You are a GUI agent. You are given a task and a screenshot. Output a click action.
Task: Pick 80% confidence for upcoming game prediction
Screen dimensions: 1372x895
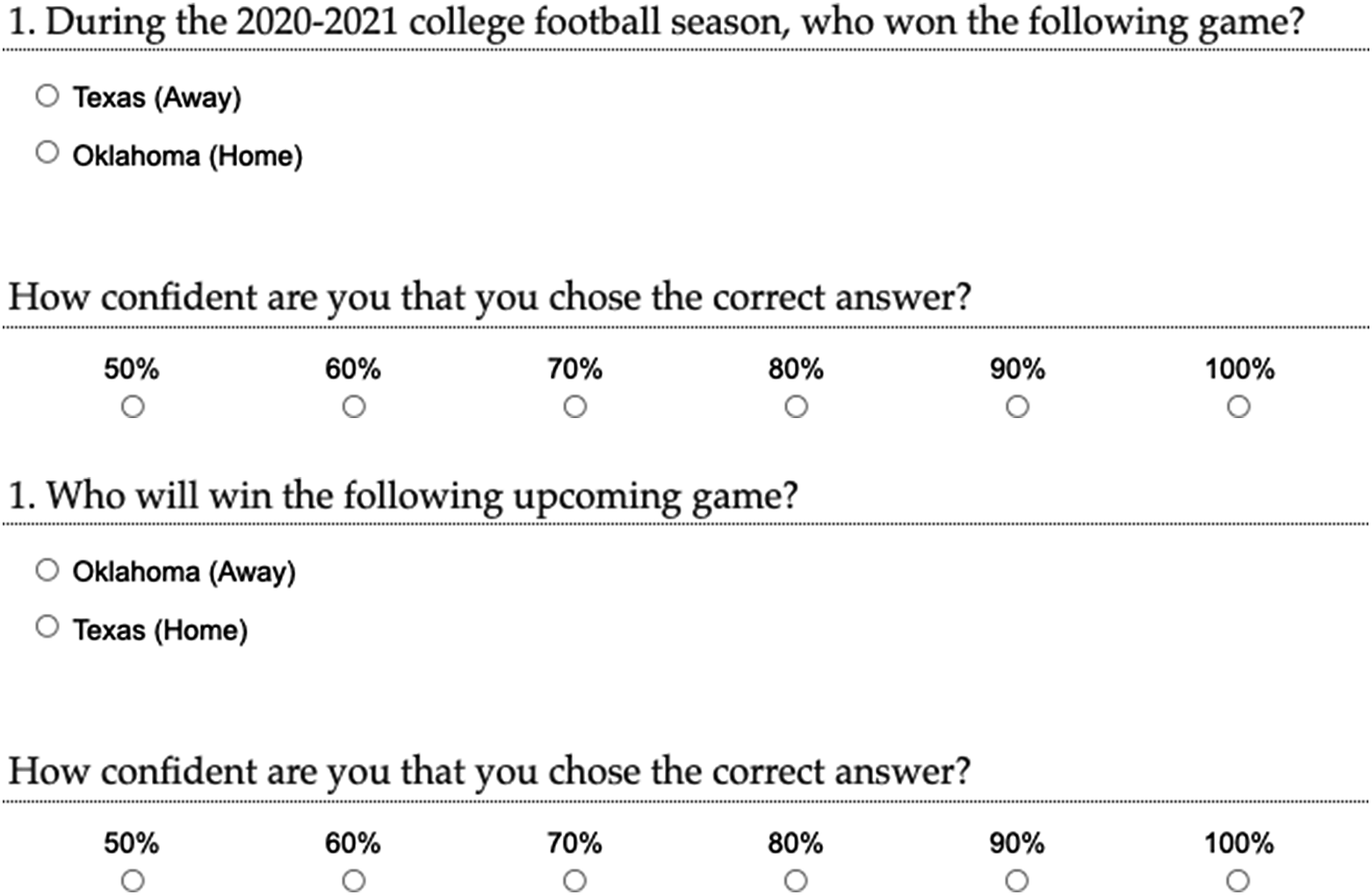pos(797,881)
